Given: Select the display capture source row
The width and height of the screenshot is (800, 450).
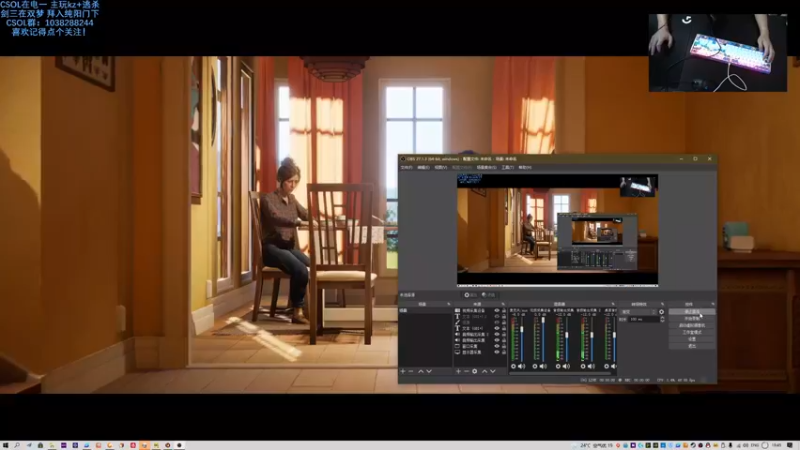Looking at the screenshot, I should (480, 352).
